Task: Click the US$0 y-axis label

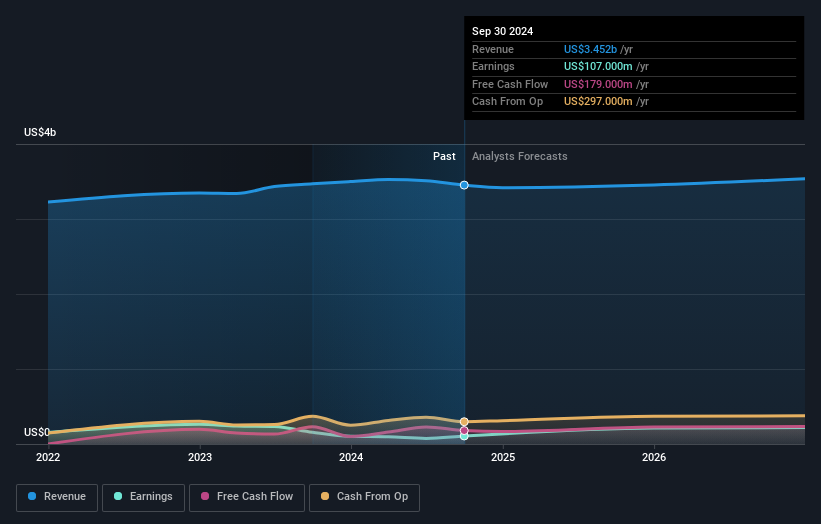Action: point(37,432)
